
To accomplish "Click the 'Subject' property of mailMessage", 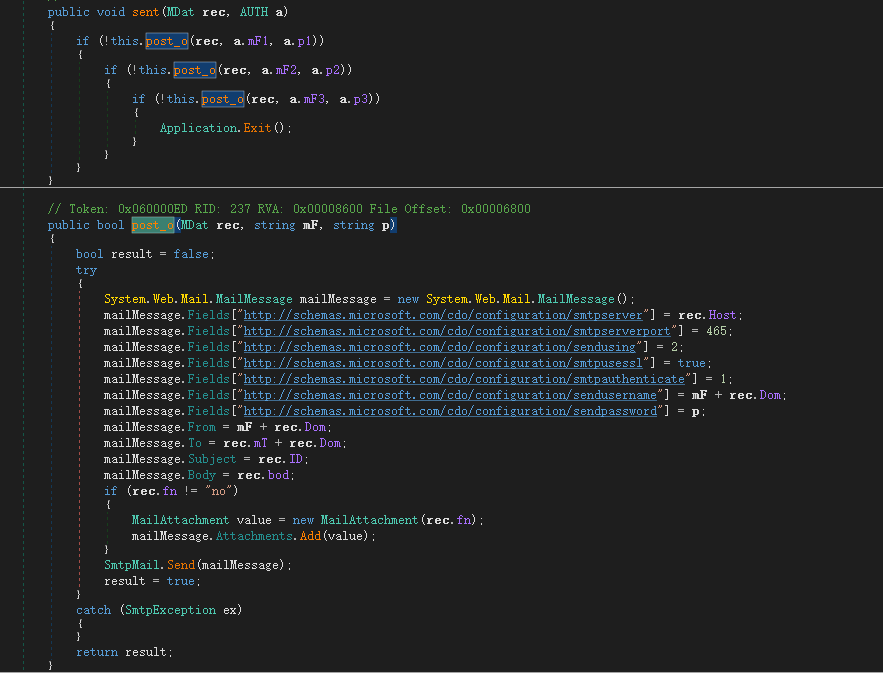I will point(212,459).
